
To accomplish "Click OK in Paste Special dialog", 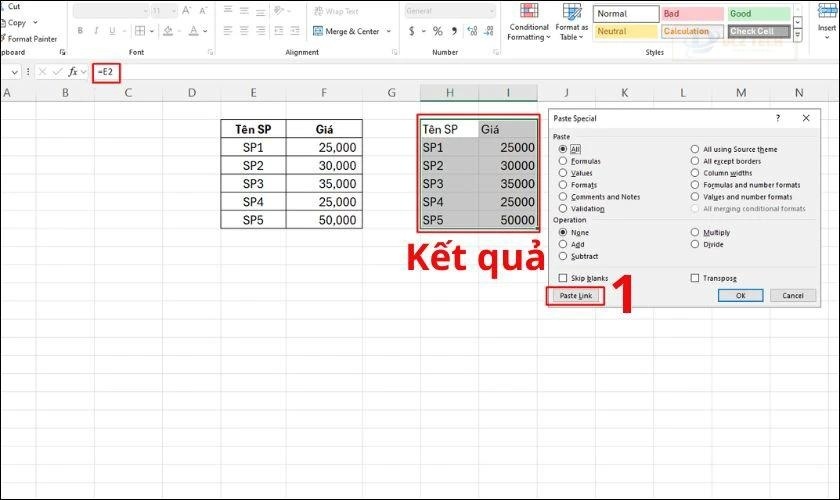I will 740,295.
